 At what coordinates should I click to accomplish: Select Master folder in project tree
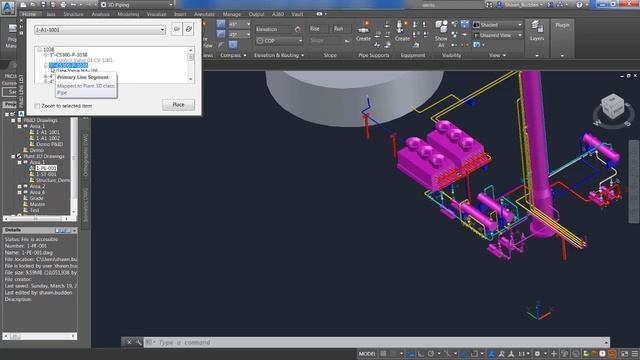point(37,204)
